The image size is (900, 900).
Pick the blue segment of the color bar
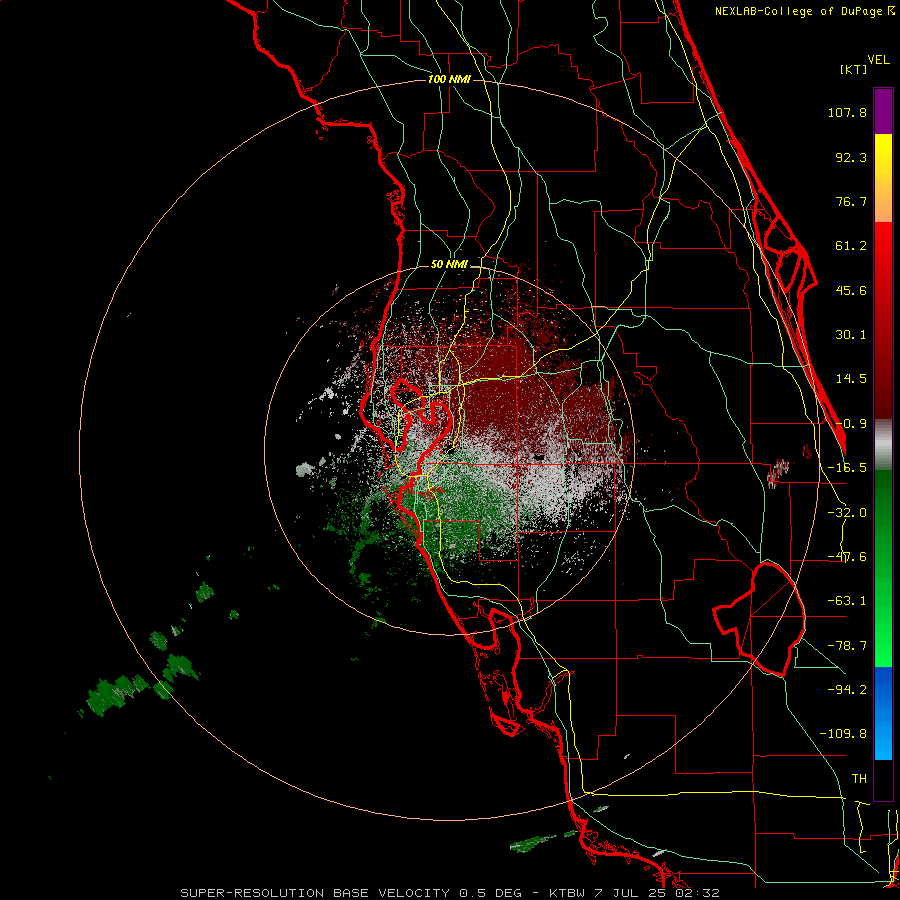pyautogui.click(x=883, y=713)
